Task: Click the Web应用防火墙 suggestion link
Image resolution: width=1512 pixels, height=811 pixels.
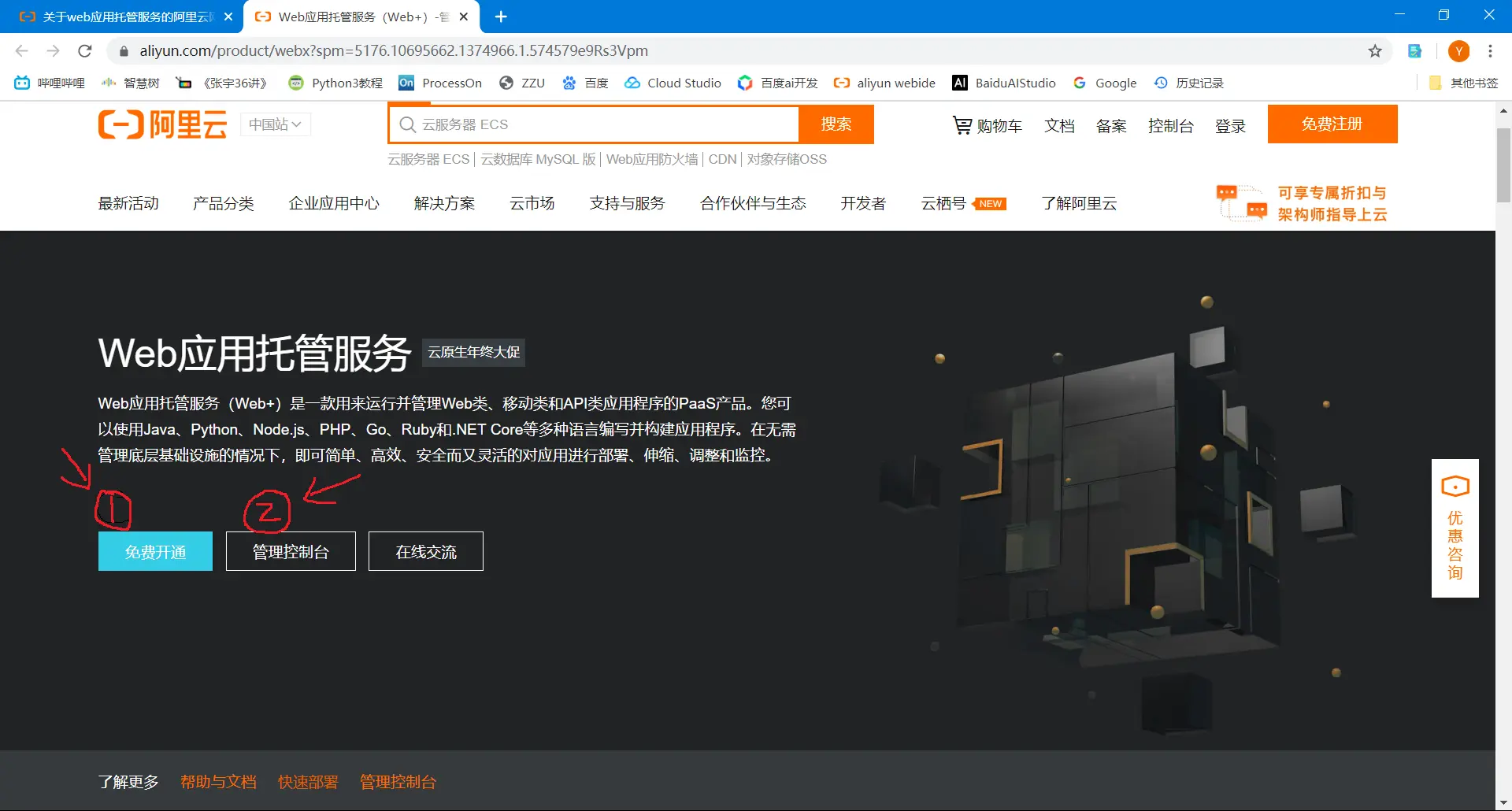Action: tap(652, 159)
